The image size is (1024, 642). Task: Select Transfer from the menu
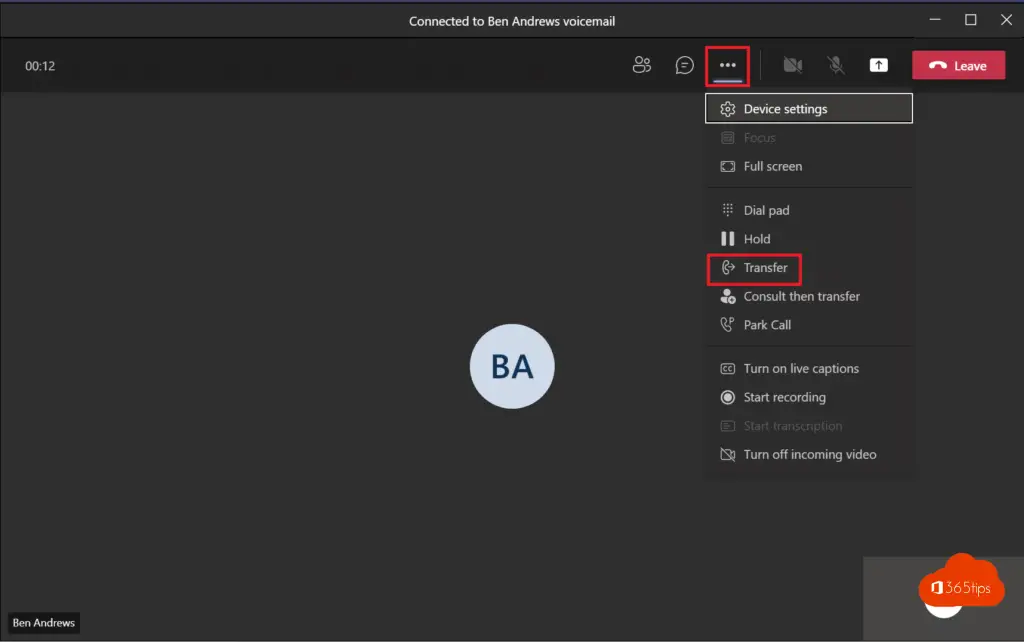click(x=765, y=268)
